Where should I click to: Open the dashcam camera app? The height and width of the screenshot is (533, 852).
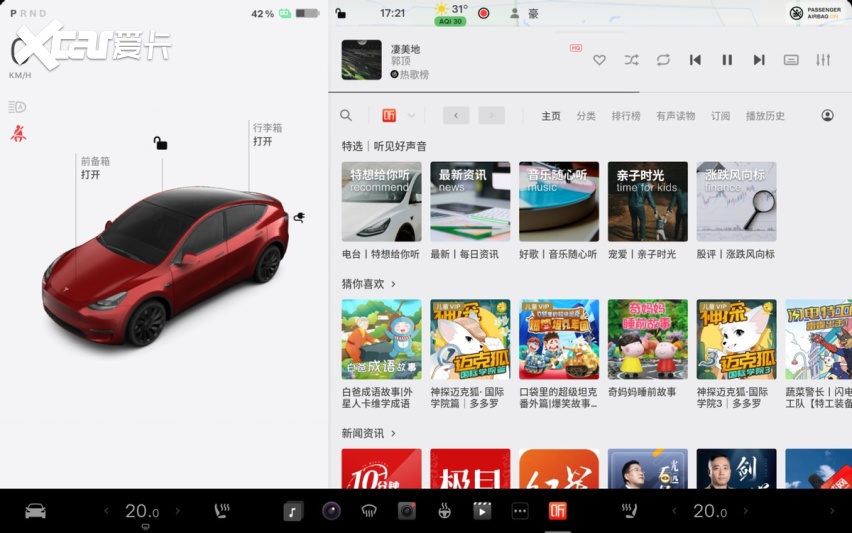pyautogui.click(x=406, y=511)
